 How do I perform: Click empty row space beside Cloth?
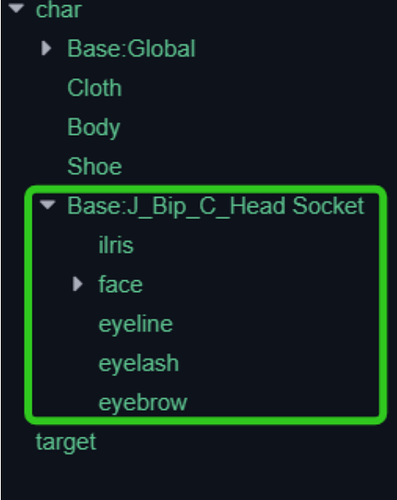click(x=257, y=88)
